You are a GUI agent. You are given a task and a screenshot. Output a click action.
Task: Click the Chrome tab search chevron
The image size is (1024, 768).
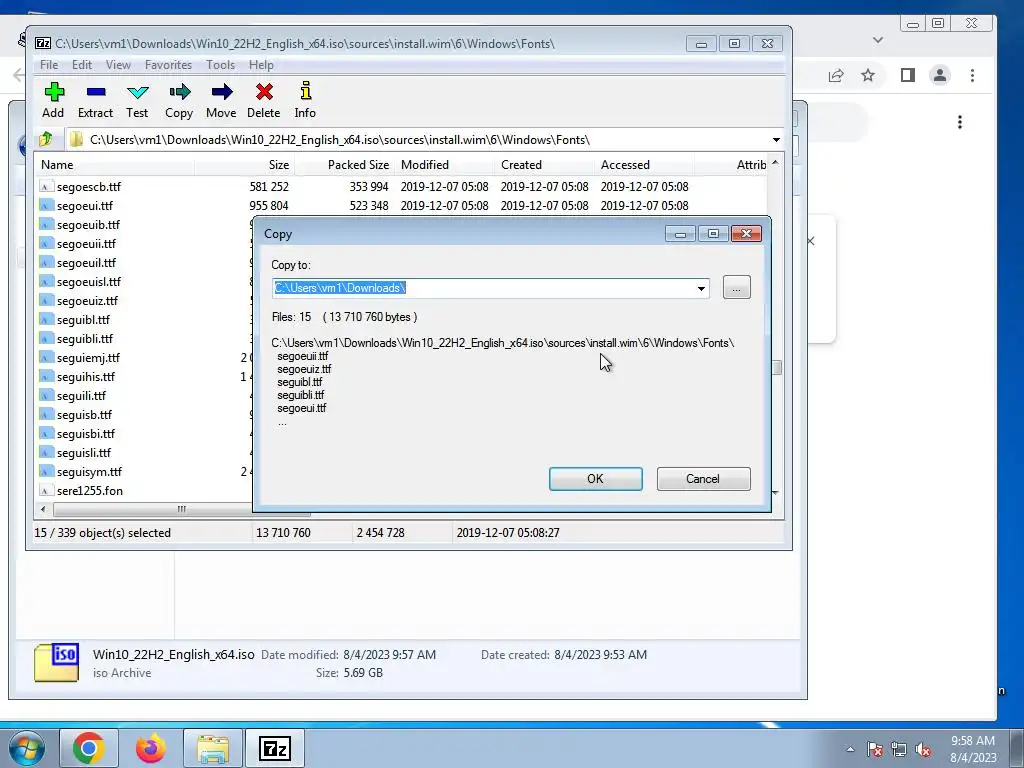pos(878,40)
